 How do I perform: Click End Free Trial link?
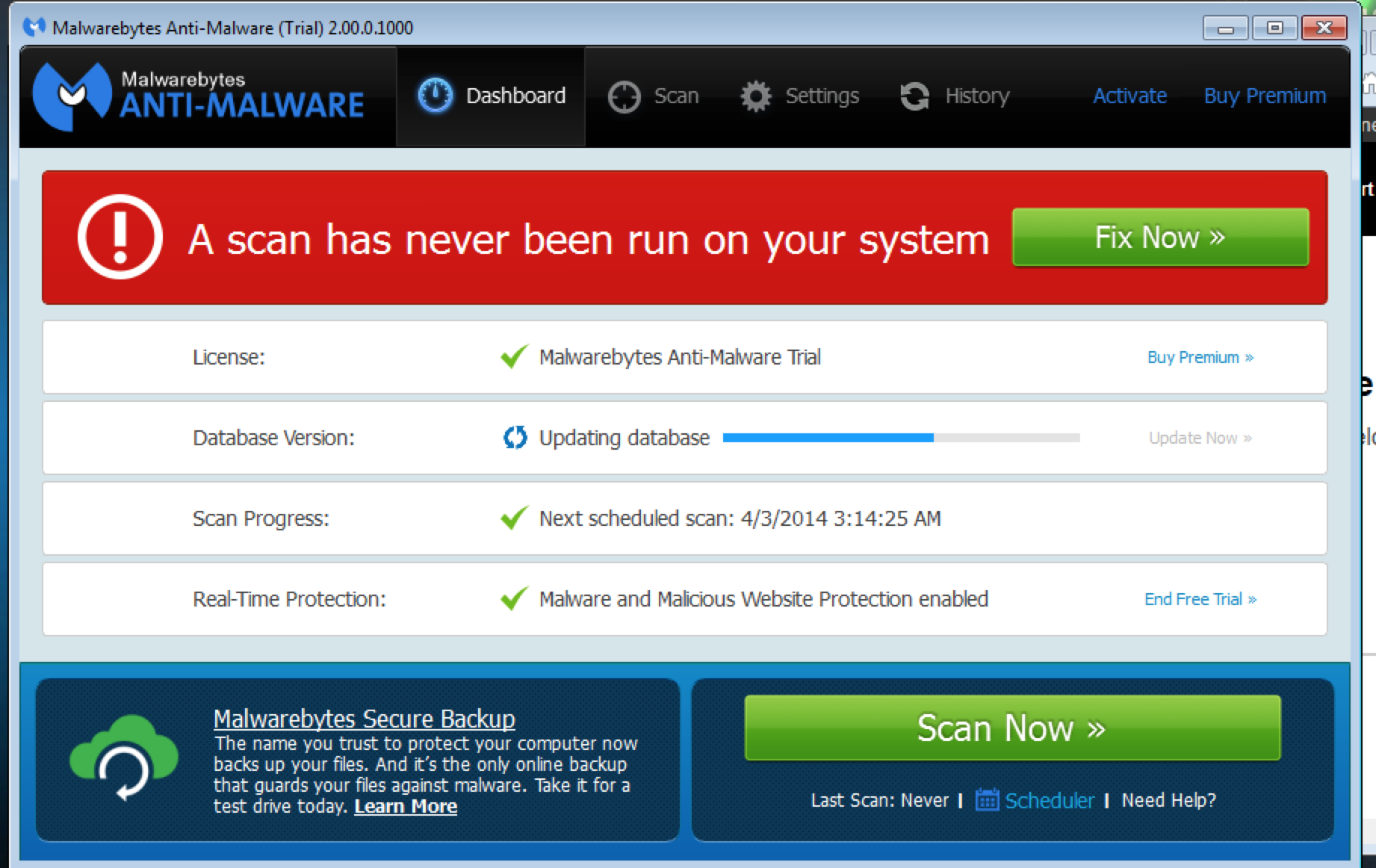(x=1200, y=599)
